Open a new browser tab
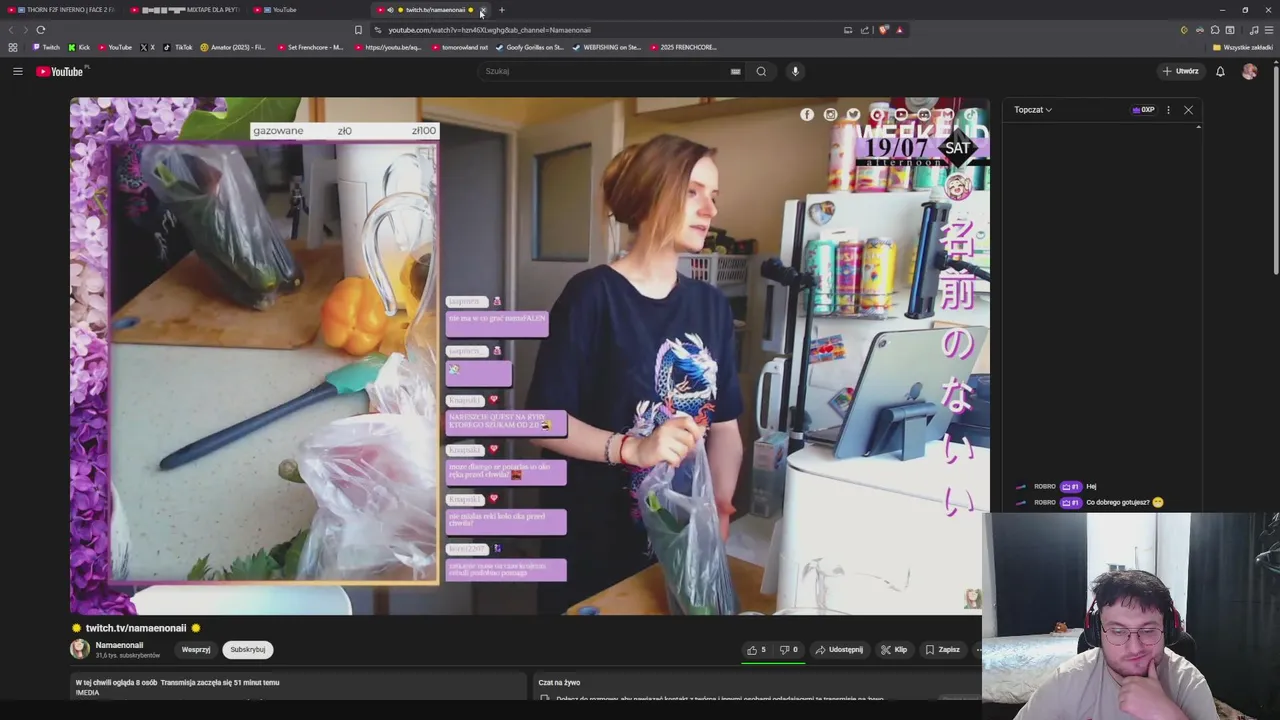Viewport: 1280px width, 720px height. 502,10
